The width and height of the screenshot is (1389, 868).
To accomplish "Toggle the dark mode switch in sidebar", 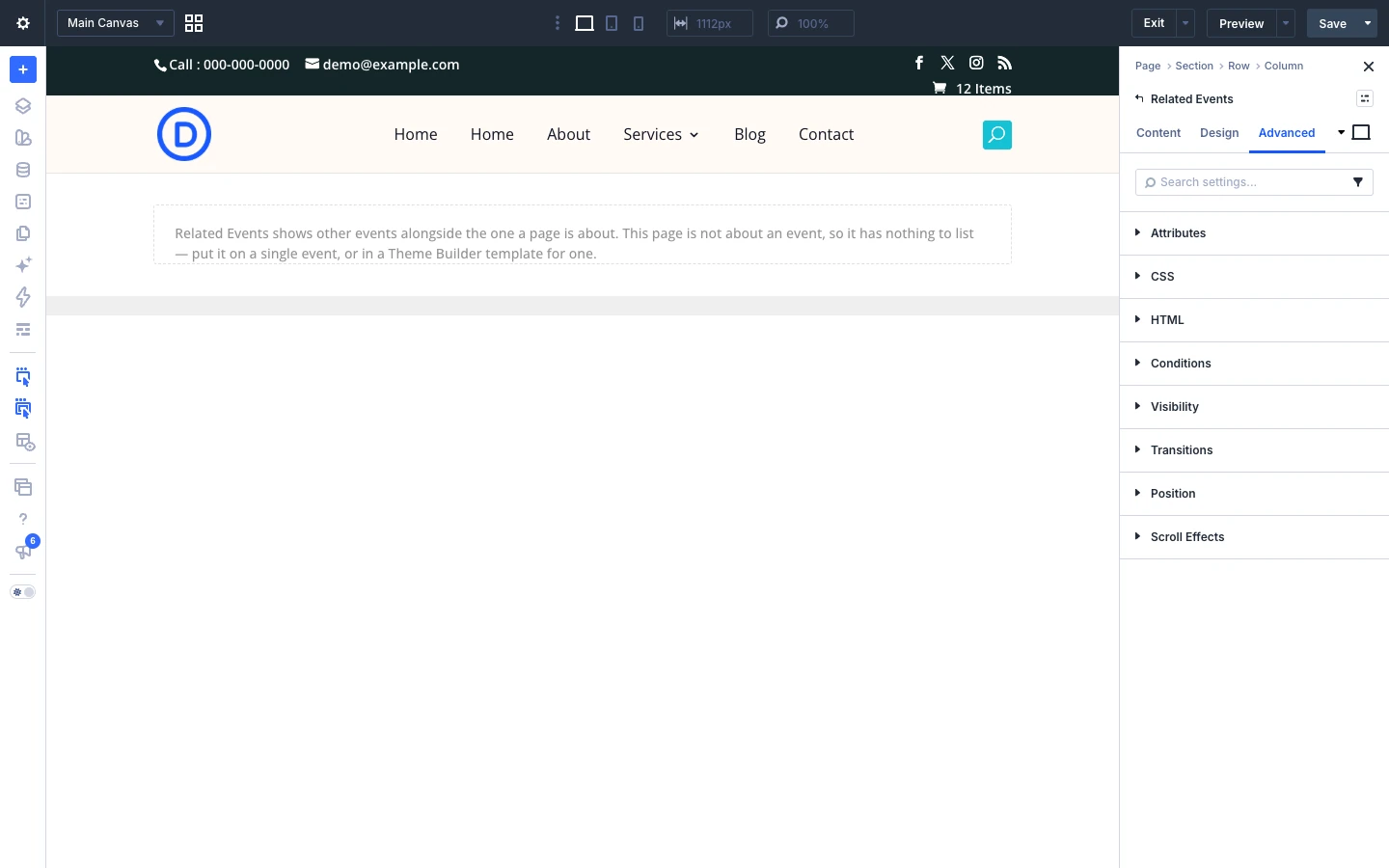I will pos(23,592).
